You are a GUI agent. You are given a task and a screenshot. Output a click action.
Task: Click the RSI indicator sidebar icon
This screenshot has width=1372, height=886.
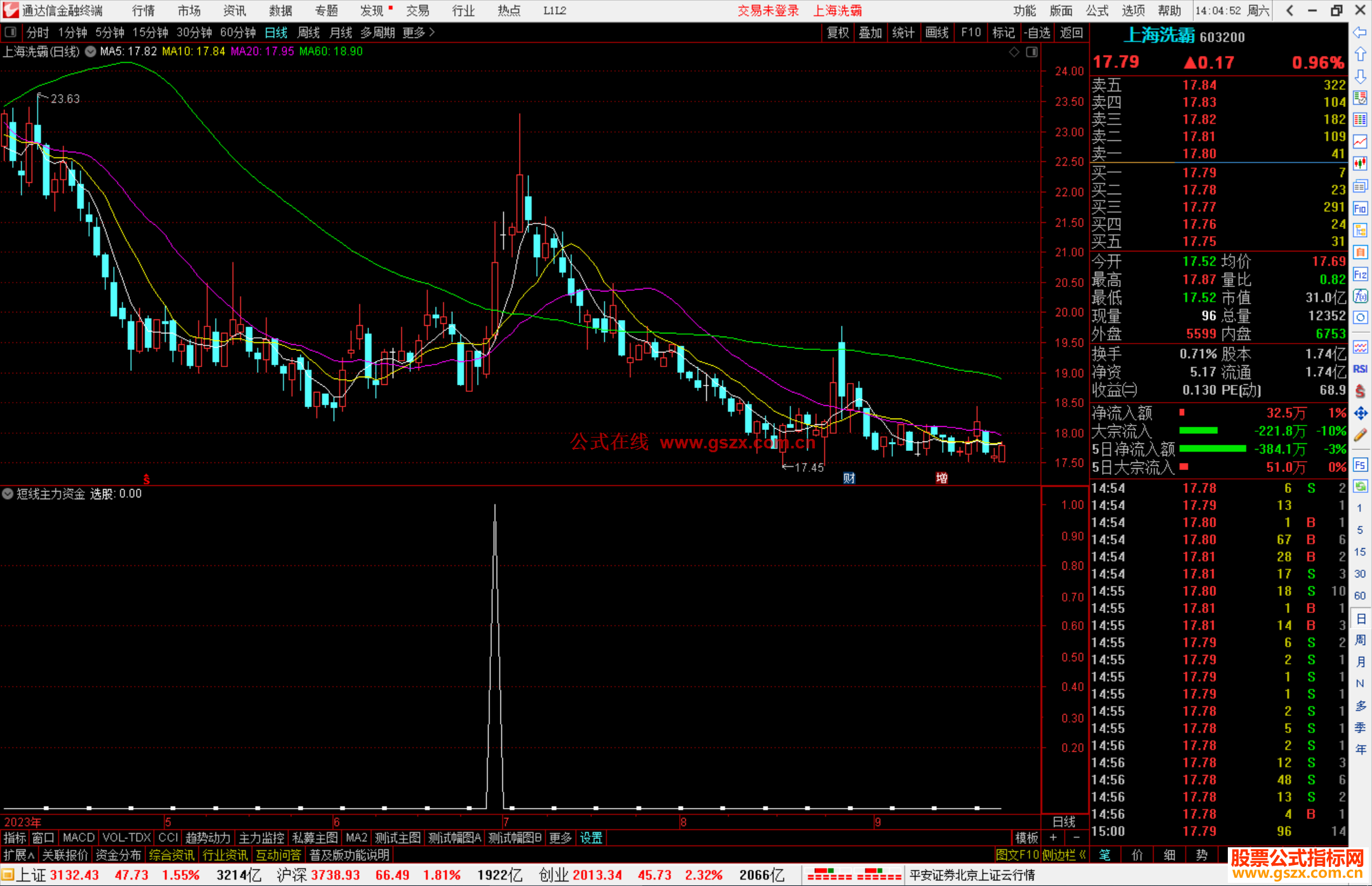(1360, 369)
